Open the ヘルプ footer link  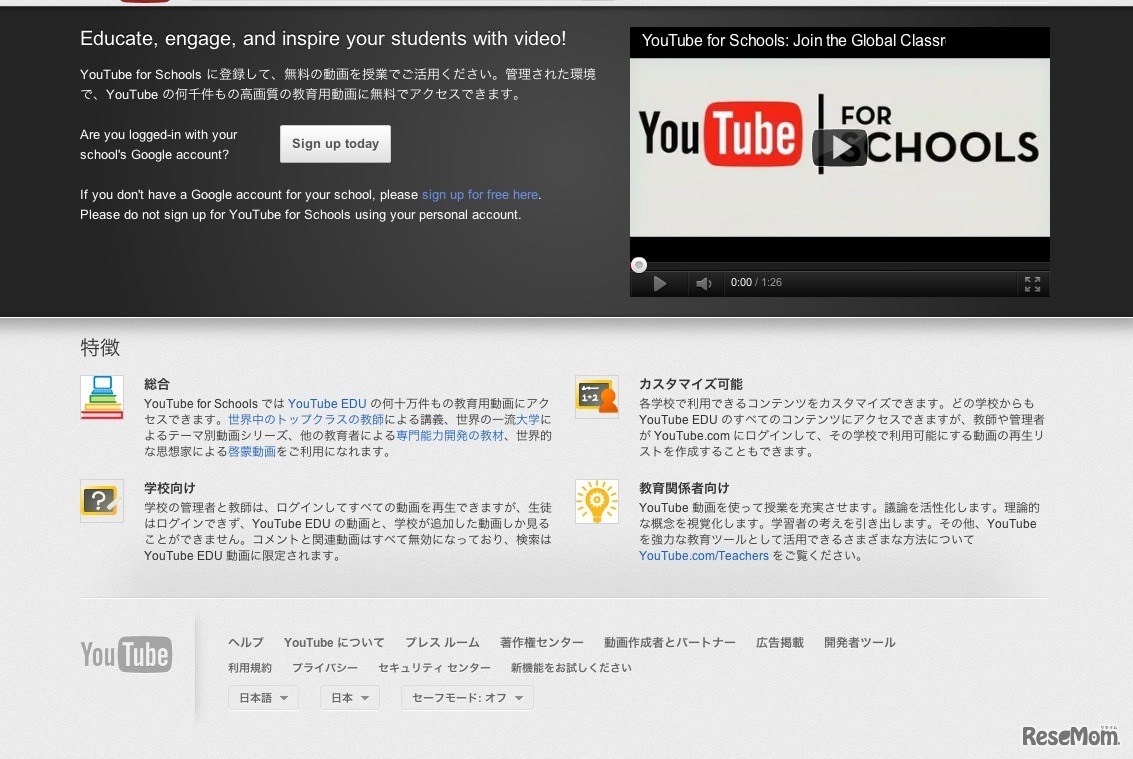point(246,643)
